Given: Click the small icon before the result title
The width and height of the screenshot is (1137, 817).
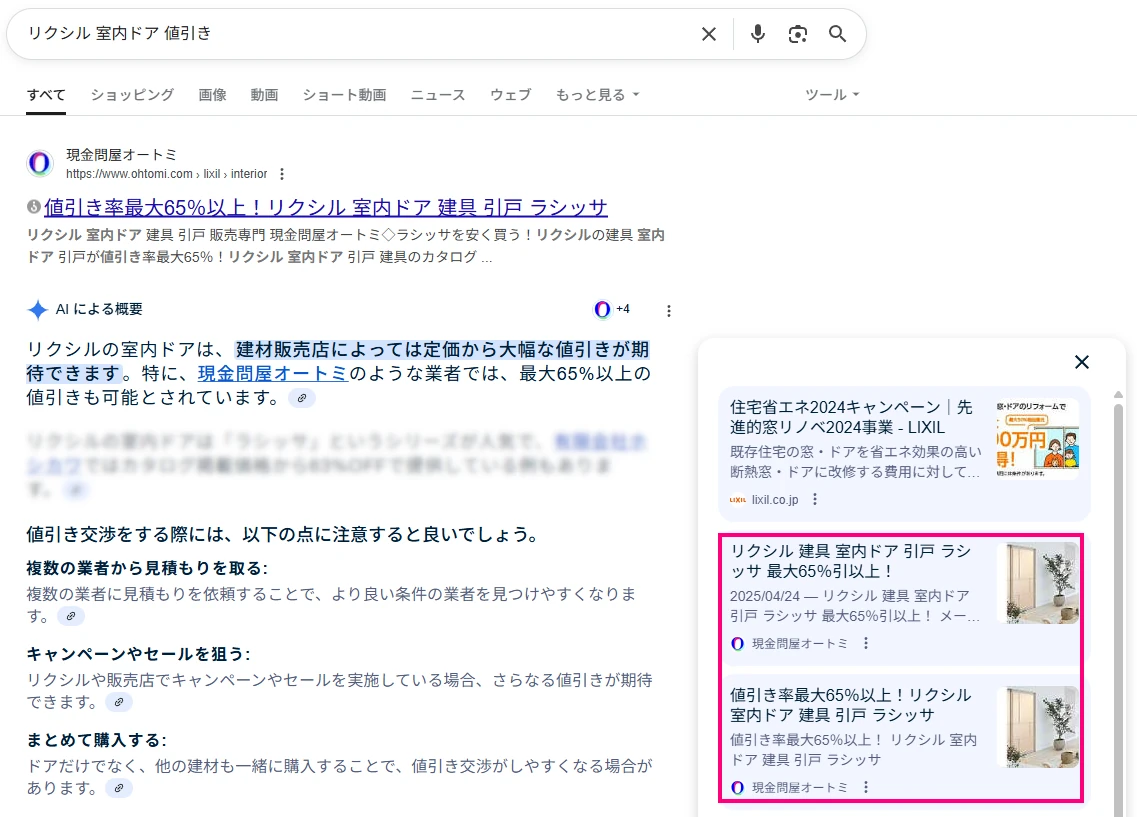Looking at the screenshot, I should 33,207.
